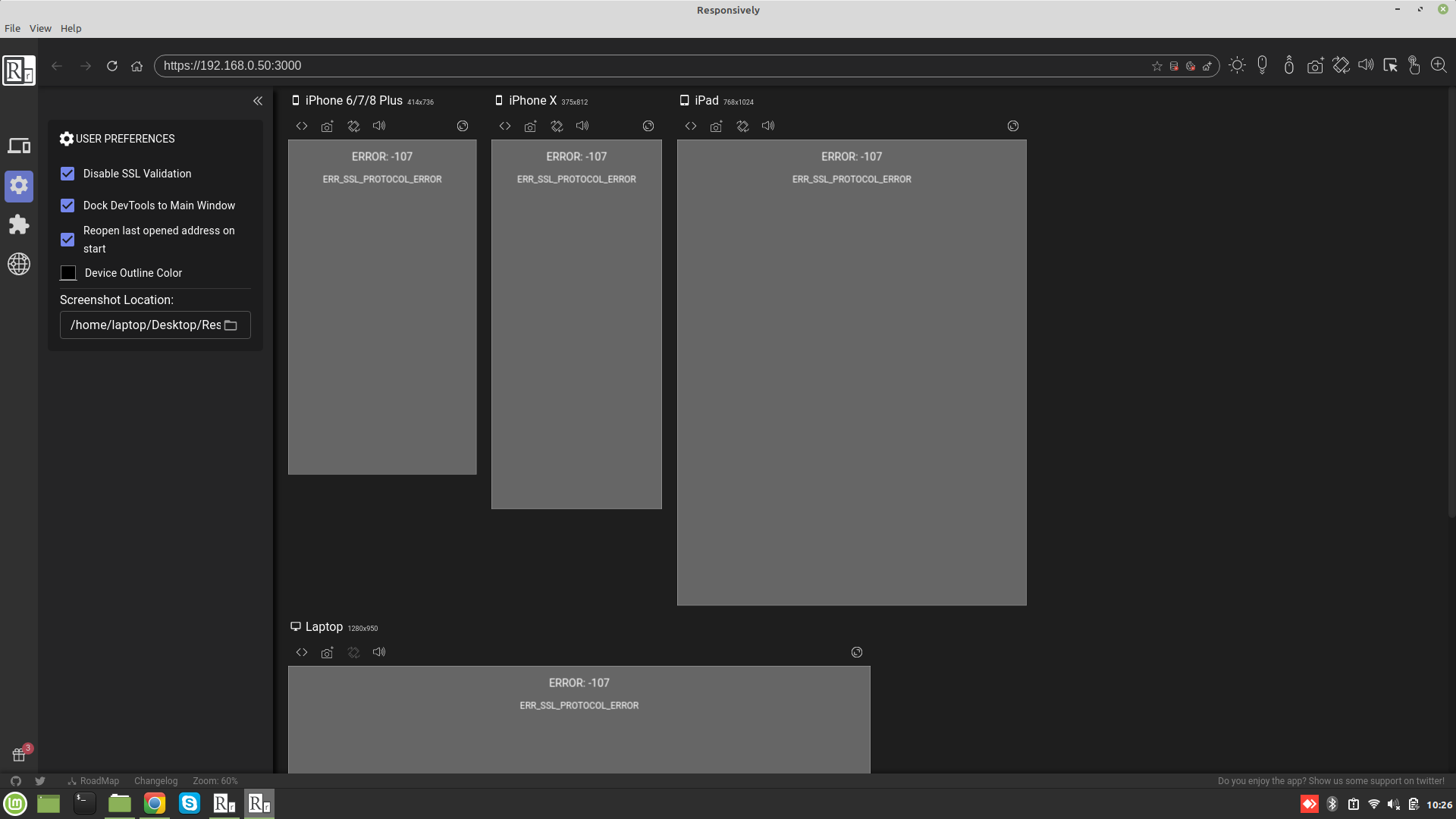Viewport: 1456px width, 819px height.
Task: Open Extensions puzzle icon in sidebar
Action: (x=19, y=224)
